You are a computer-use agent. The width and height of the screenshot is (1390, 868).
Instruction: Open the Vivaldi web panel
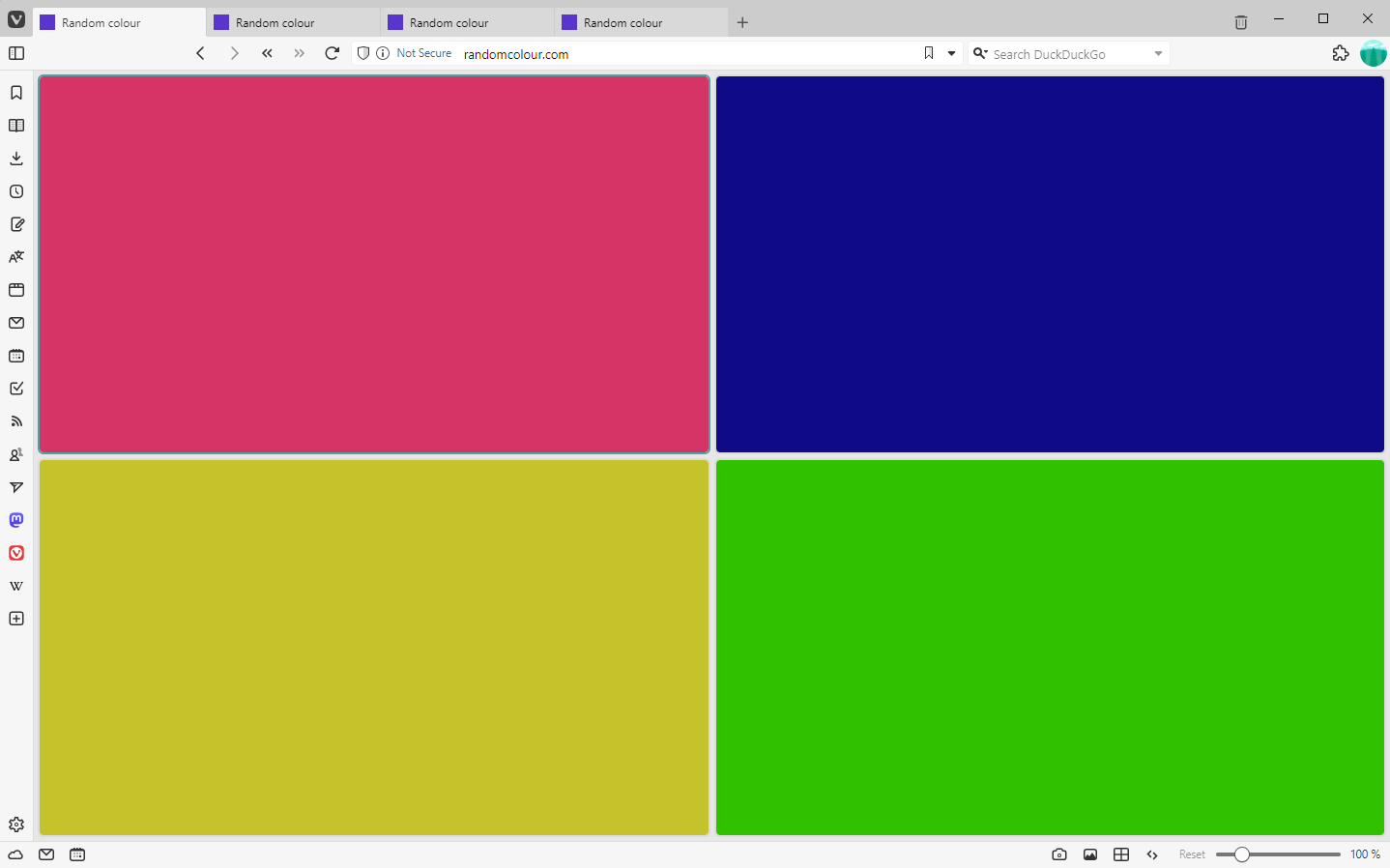click(x=16, y=553)
